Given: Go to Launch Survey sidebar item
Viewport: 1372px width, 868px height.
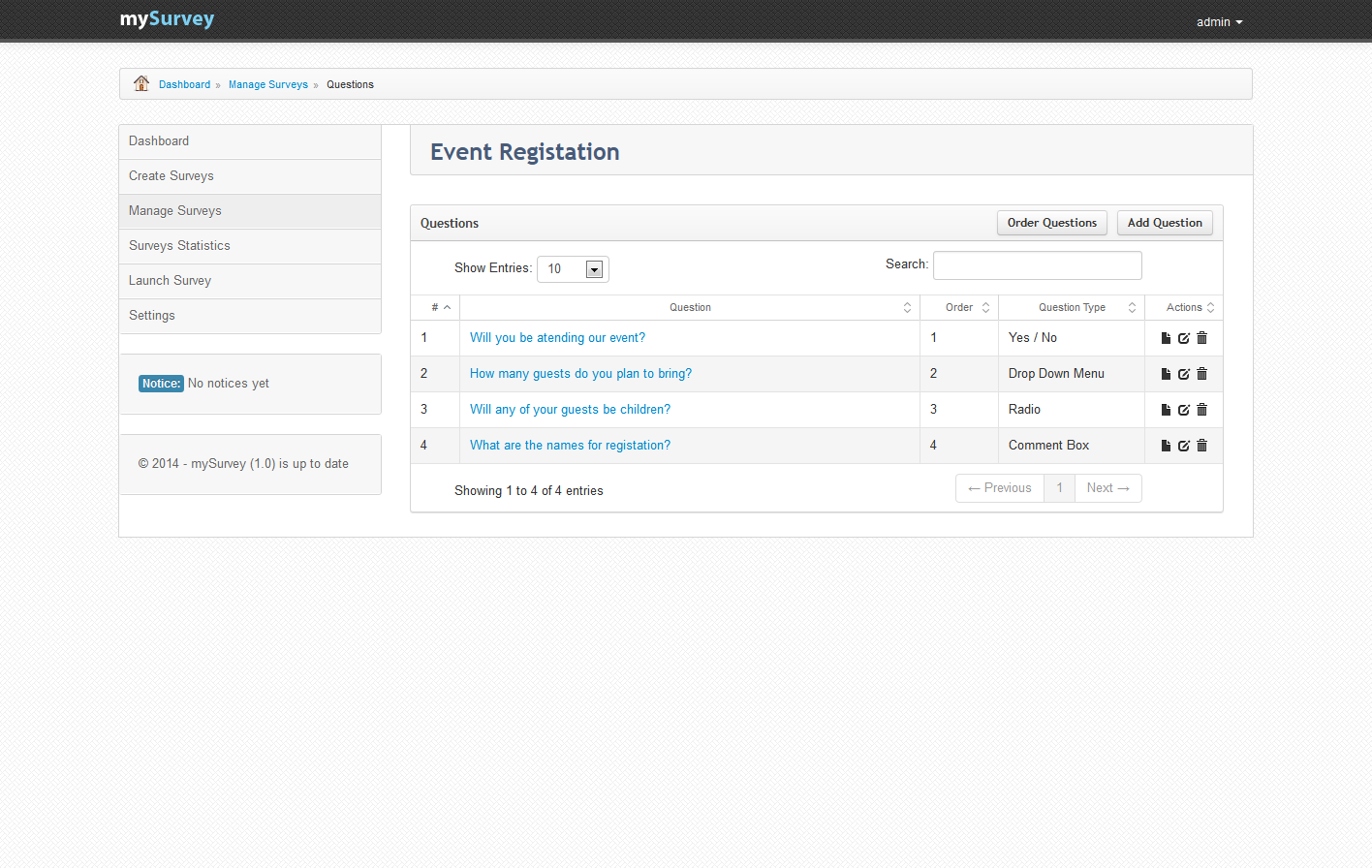Looking at the screenshot, I should click(x=170, y=281).
